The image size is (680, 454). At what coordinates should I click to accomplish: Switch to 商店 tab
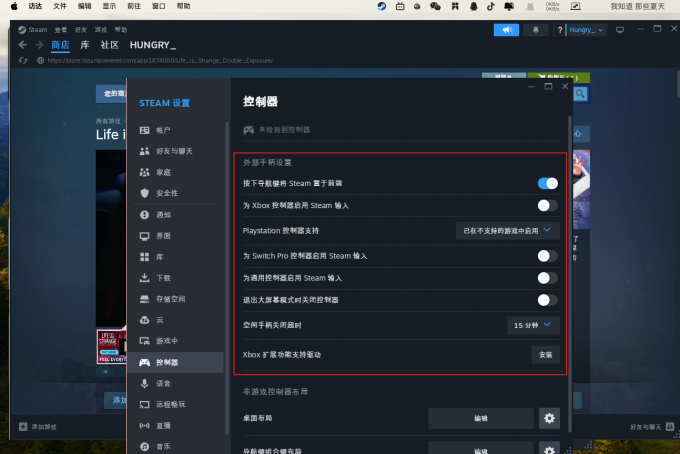[60, 45]
